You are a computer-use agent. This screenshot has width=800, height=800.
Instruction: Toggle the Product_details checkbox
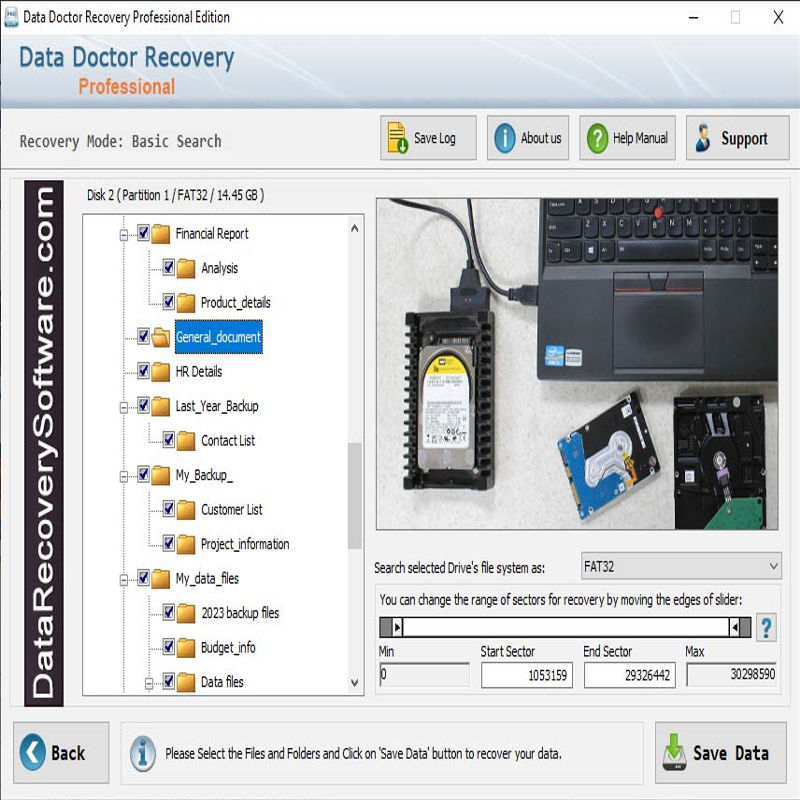169,302
